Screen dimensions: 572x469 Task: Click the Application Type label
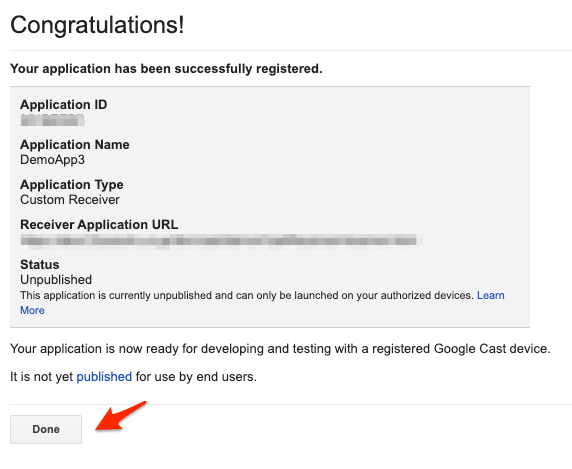(72, 185)
